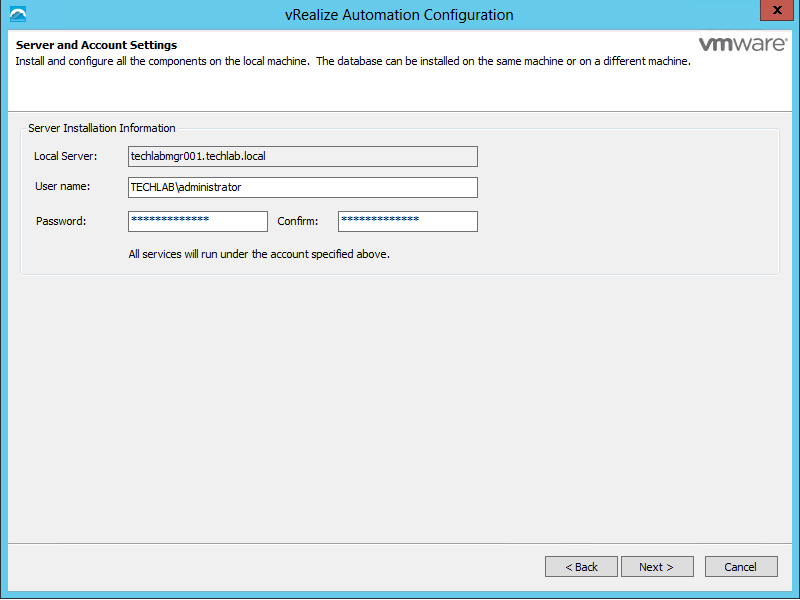
Task: Click the 'vRealize Automation Configuration' window title
Action: 399,15
